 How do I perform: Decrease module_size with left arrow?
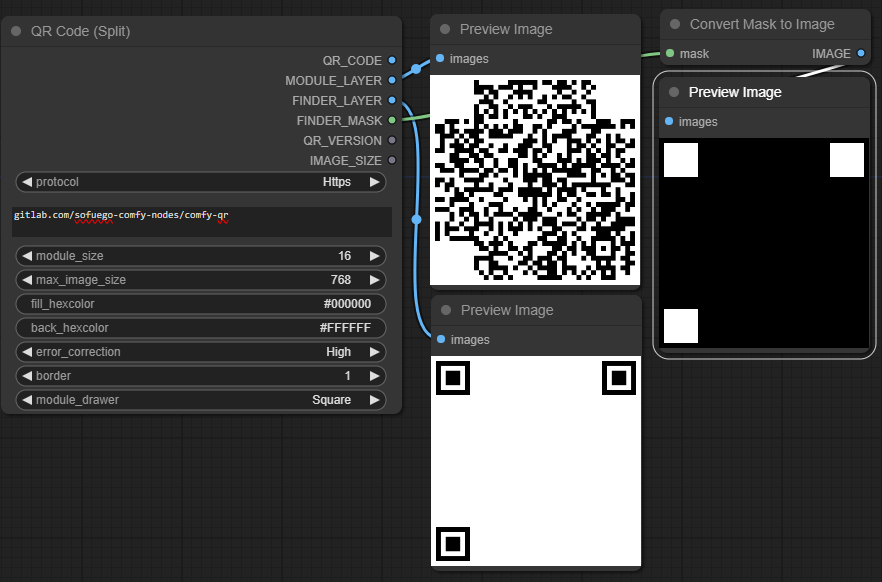pos(26,256)
